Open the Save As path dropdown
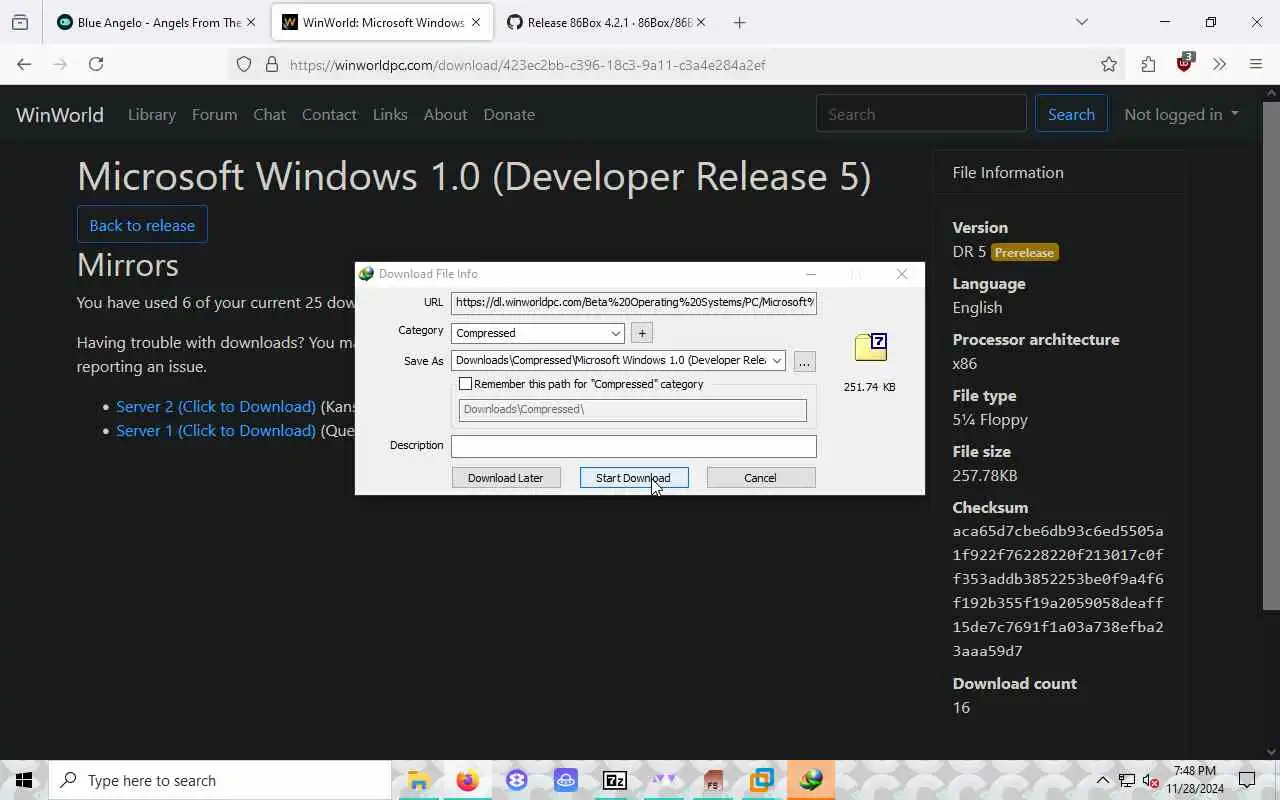 click(776, 360)
